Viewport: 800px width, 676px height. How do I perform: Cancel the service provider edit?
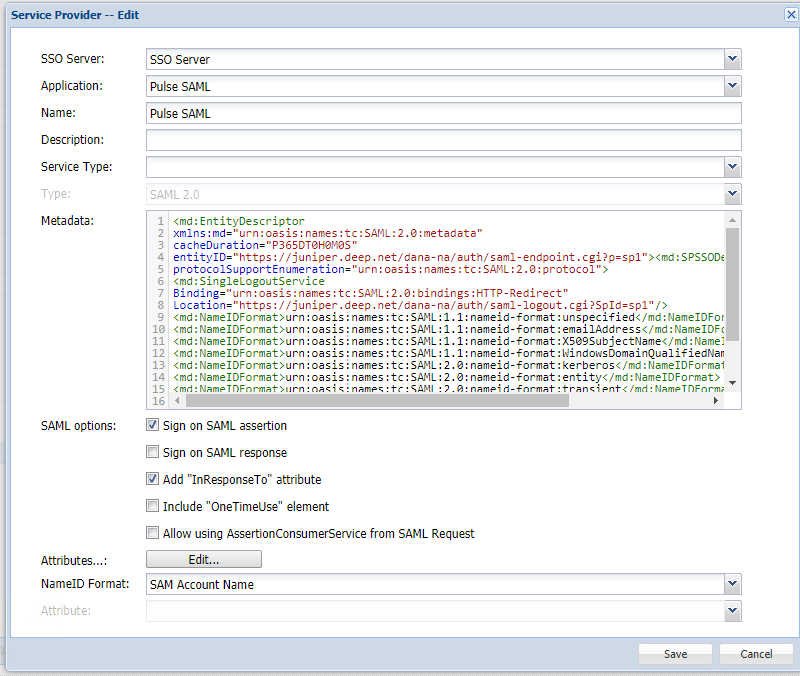(756, 654)
